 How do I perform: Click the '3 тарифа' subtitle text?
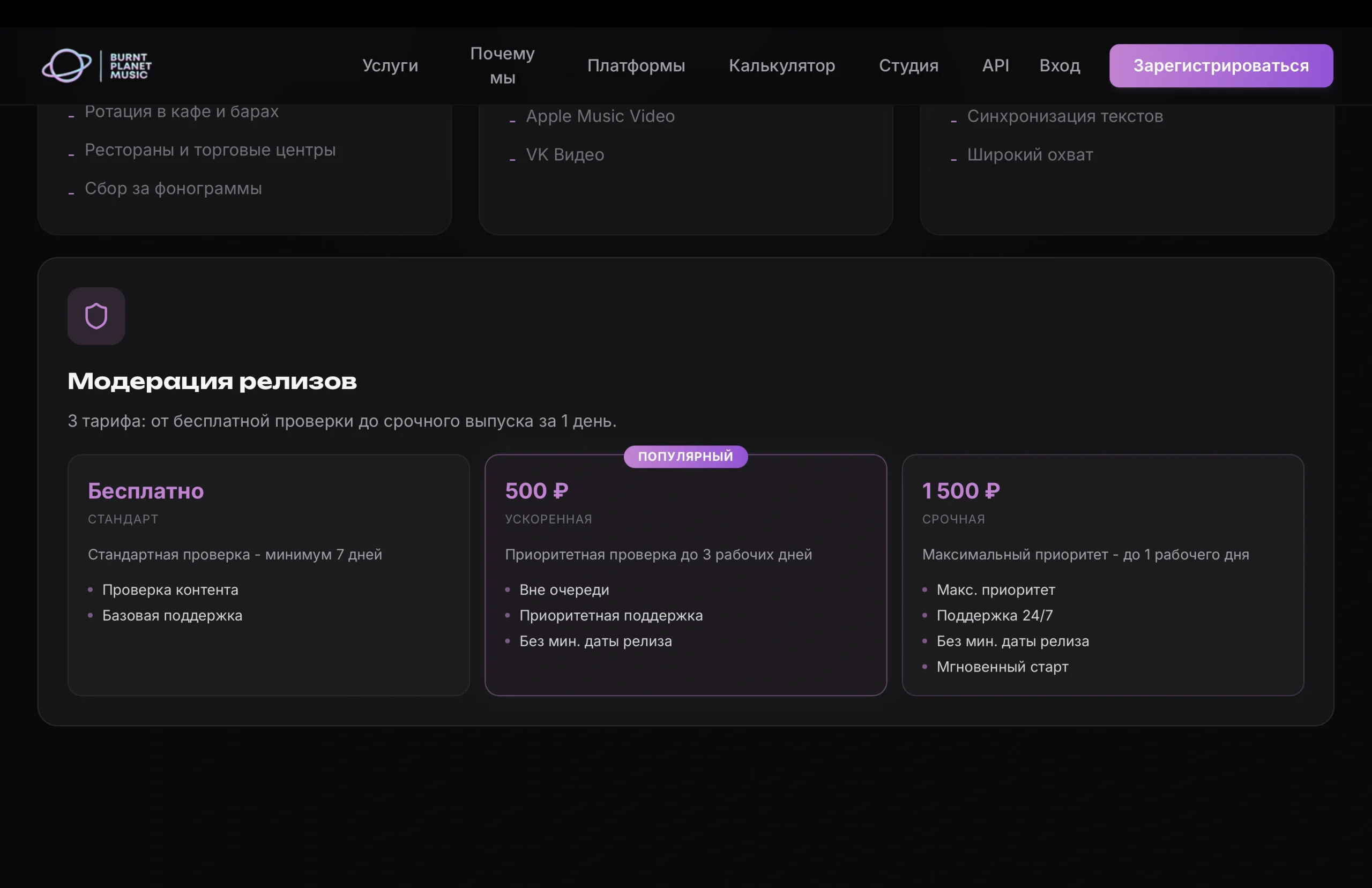click(x=342, y=421)
